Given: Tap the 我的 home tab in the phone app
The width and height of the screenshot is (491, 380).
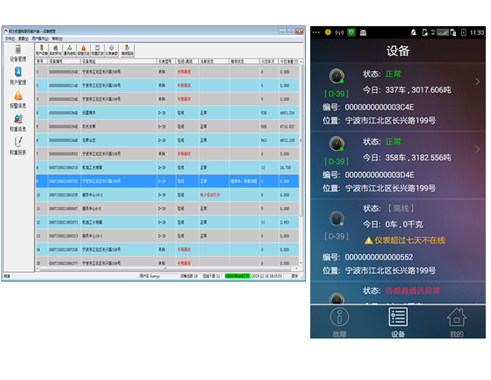Looking at the screenshot, I should click(x=457, y=322).
